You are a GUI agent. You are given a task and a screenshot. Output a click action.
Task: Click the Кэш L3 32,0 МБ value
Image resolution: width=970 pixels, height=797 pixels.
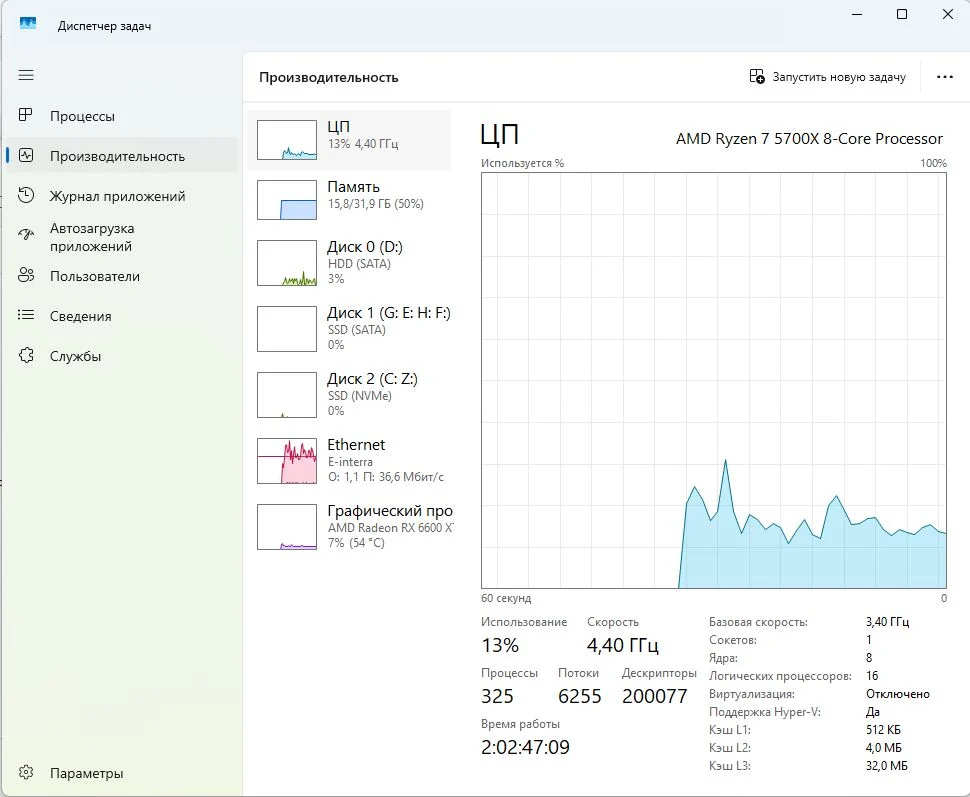(886, 765)
